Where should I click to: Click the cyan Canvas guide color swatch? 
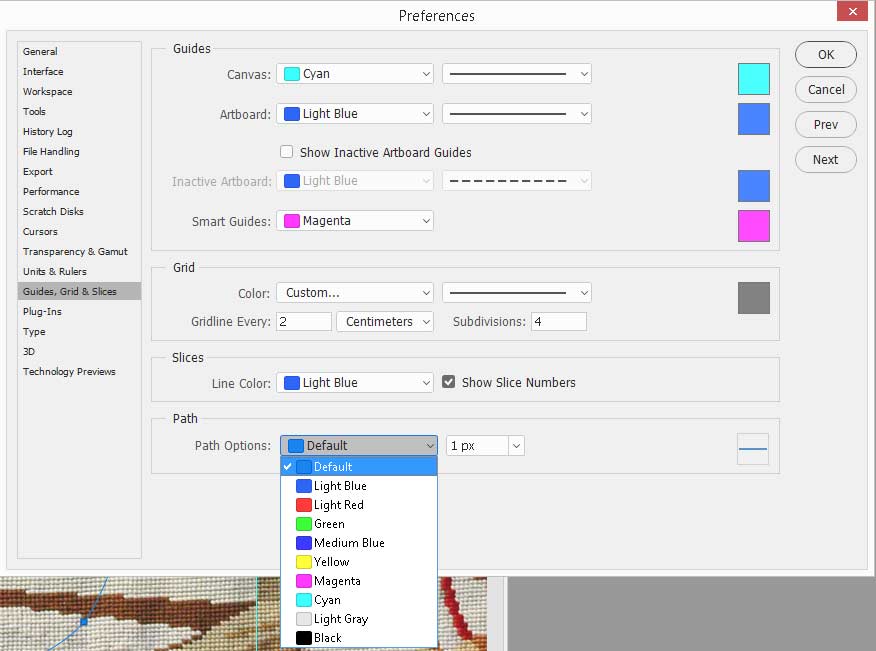754,79
